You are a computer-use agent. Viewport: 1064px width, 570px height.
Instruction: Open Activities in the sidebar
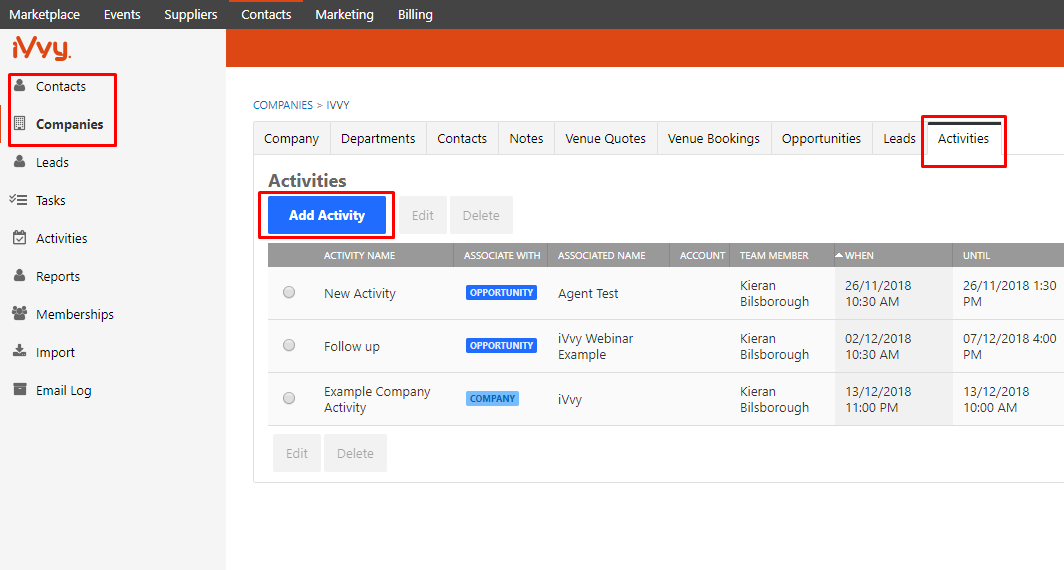click(62, 238)
